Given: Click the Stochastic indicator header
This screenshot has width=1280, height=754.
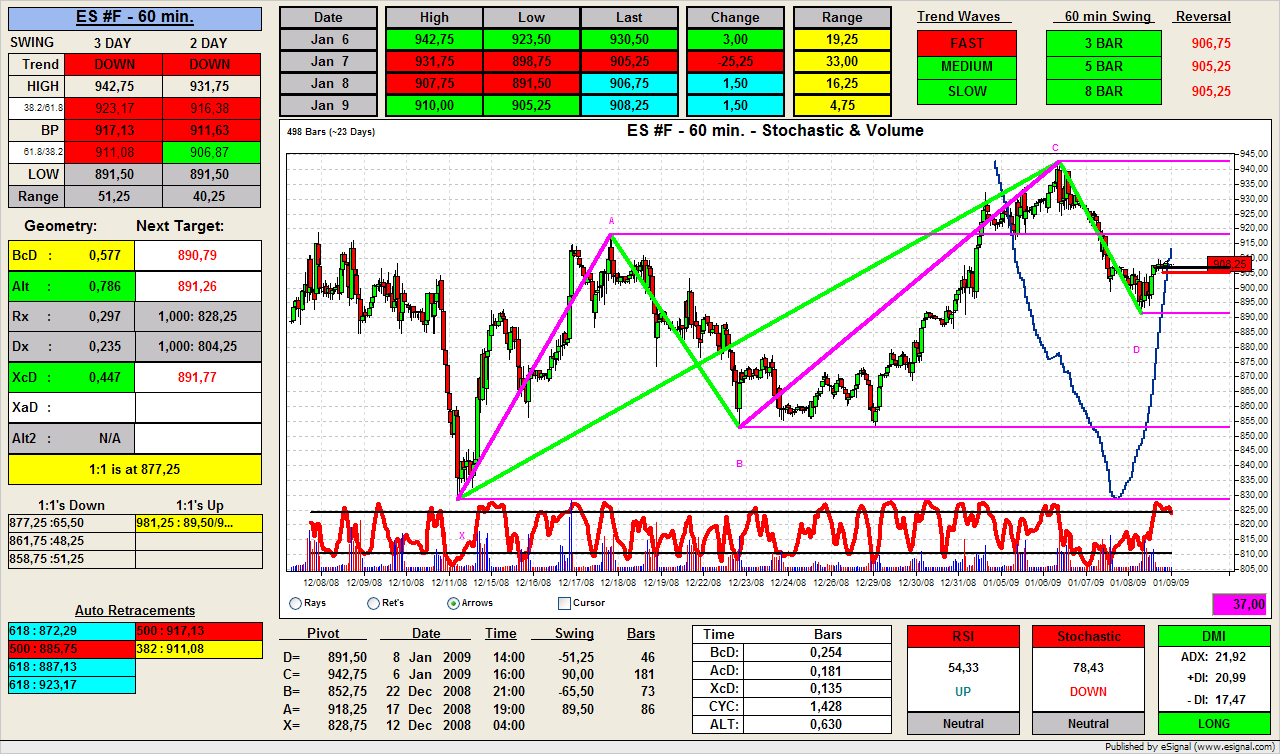Looking at the screenshot, I should tap(1088, 636).
